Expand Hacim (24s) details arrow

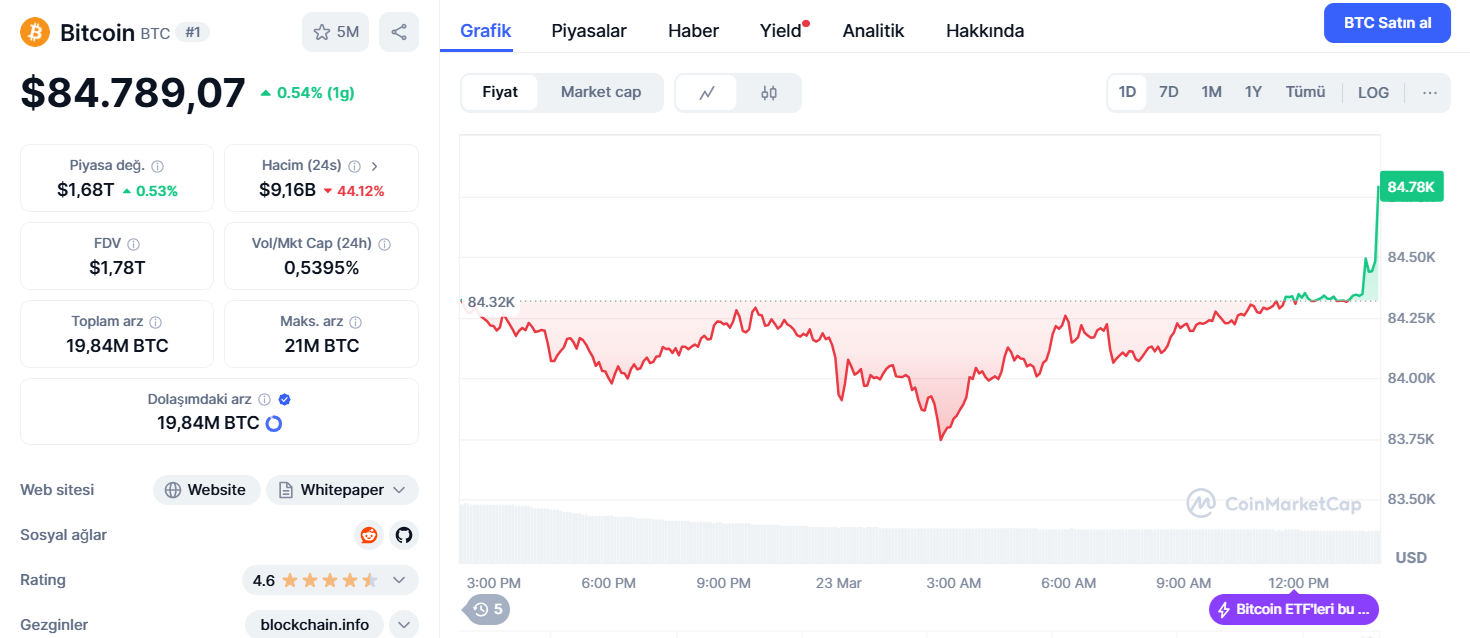[375, 166]
